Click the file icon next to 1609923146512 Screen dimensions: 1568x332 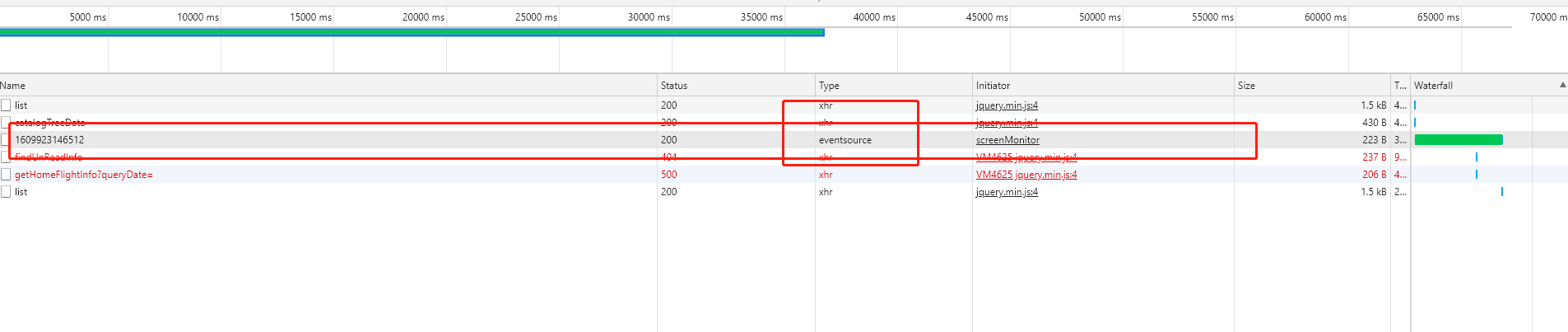click(6, 140)
